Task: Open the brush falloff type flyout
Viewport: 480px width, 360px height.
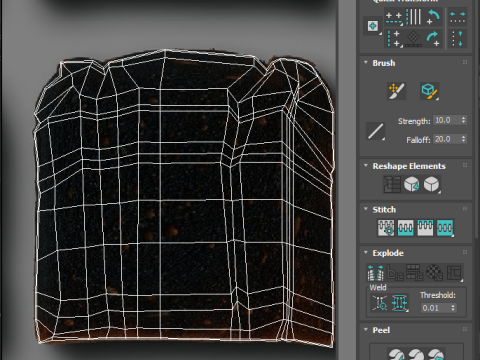Action: pyautogui.click(x=376, y=131)
